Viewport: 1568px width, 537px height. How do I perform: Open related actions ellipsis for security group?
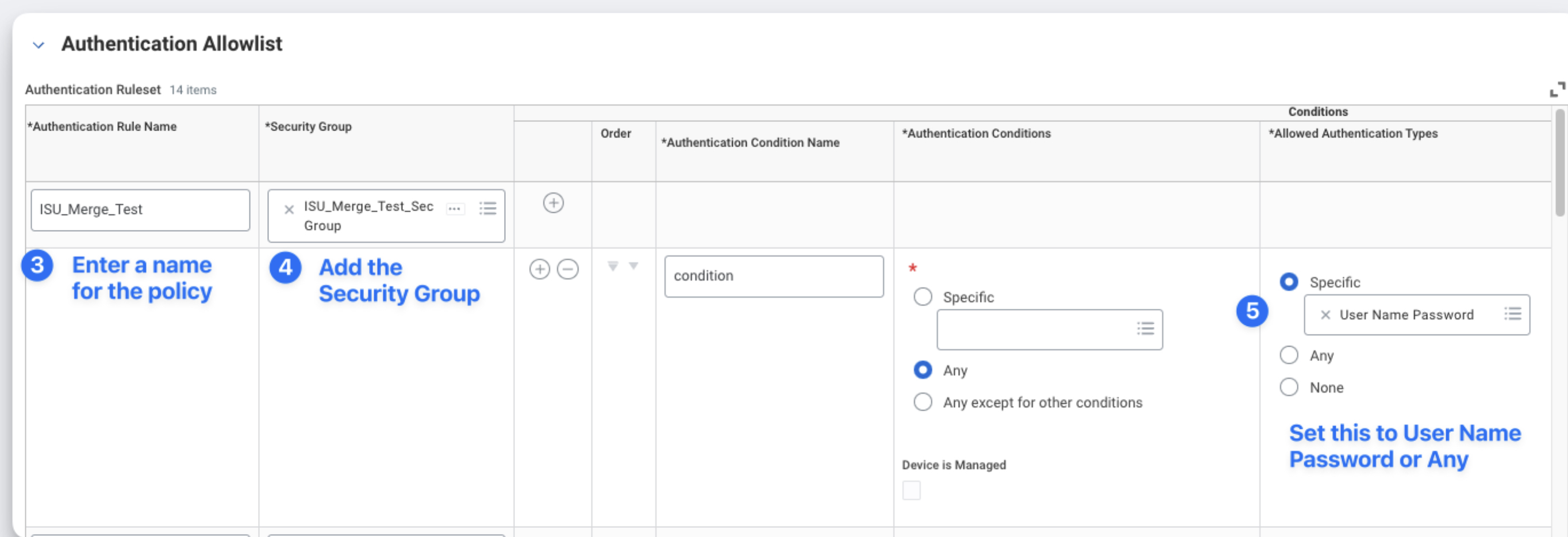coord(455,209)
